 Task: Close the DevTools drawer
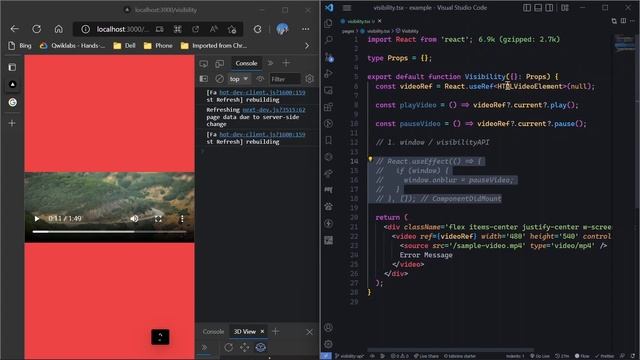coord(309,332)
